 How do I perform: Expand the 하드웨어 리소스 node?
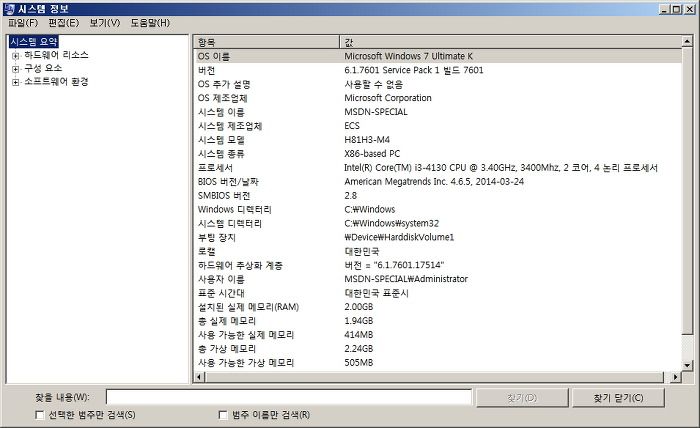tap(16, 56)
